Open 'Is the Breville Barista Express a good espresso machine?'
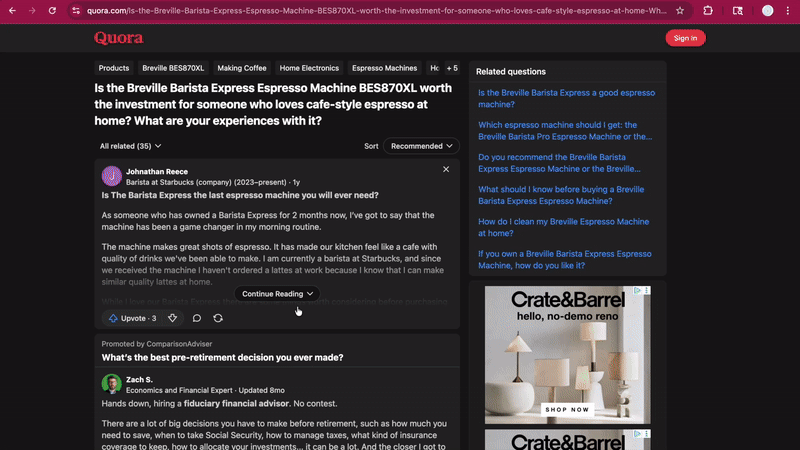The width and height of the screenshot is (800, 450). click(566, 98)
